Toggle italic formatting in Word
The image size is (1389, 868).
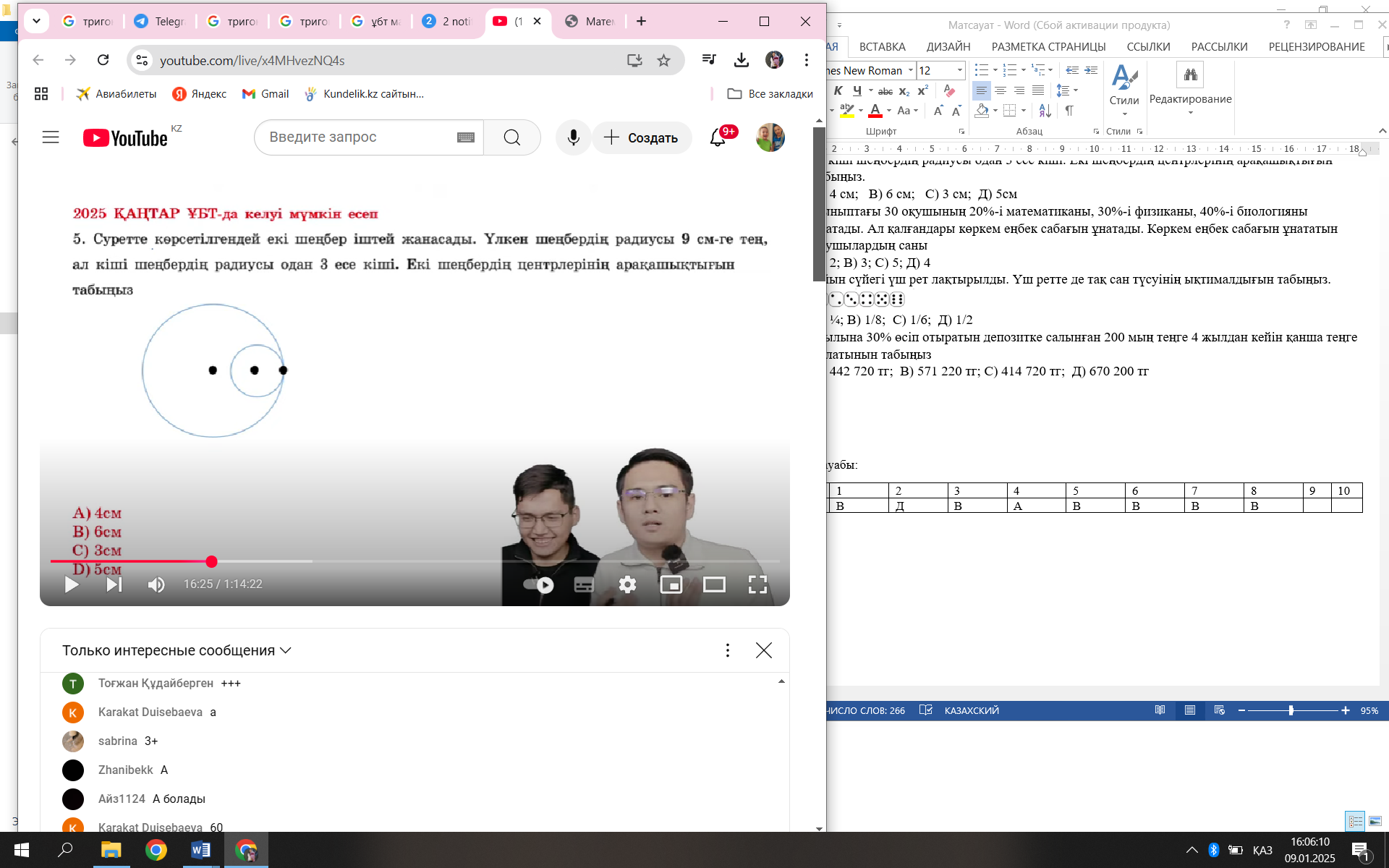coord(838,90)
